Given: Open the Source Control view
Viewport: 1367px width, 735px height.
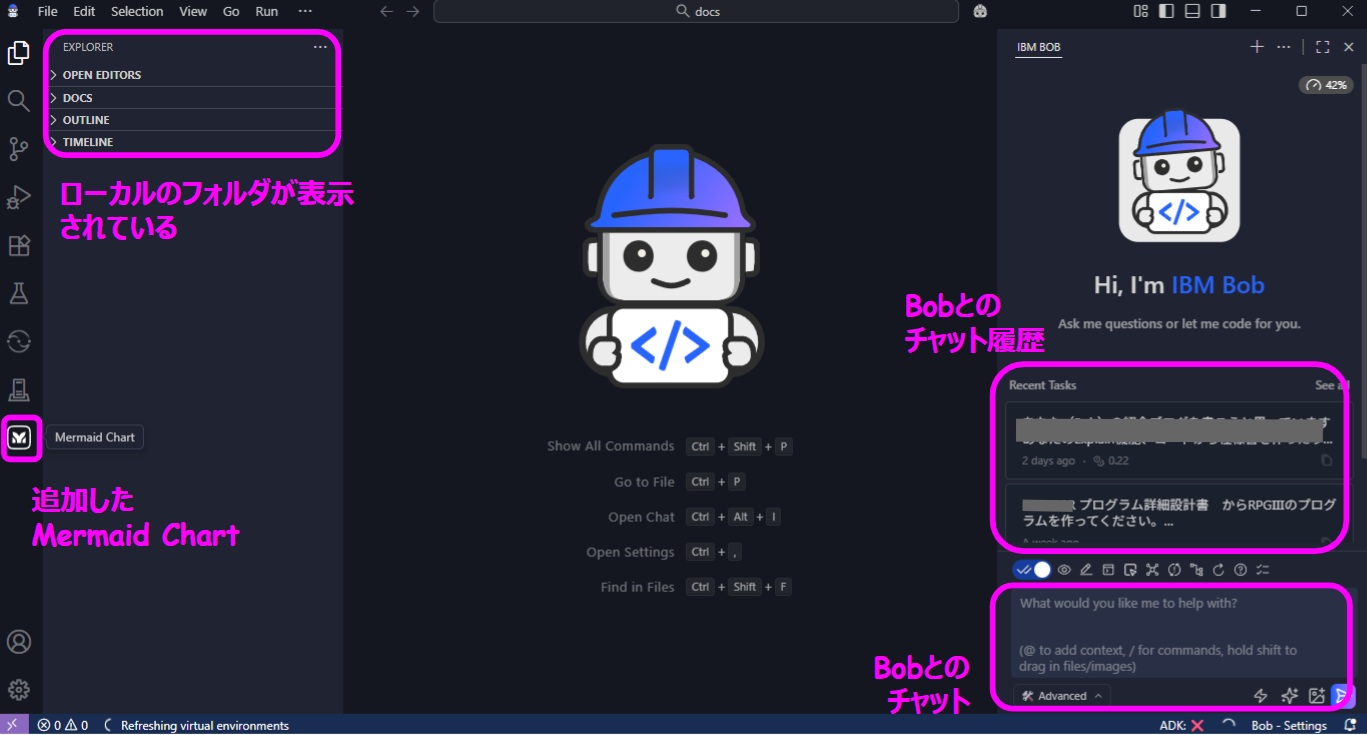Looking at the screenshot, I should 18,149.
